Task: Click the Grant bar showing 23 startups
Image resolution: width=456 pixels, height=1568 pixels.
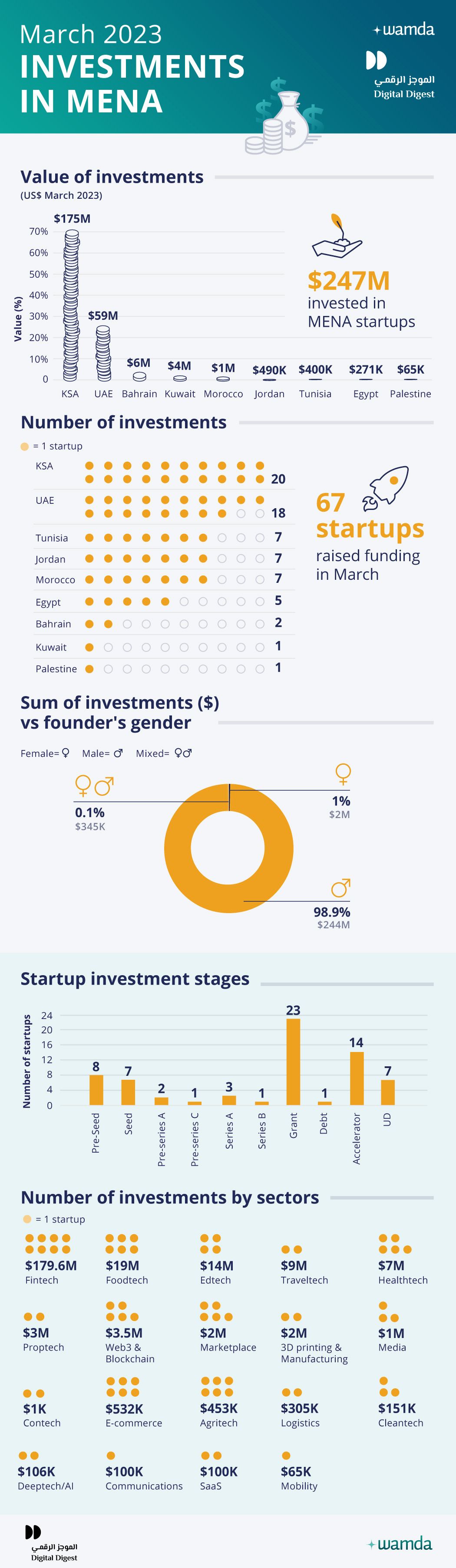Action: pyautogui.click(x=293, y=1062)
